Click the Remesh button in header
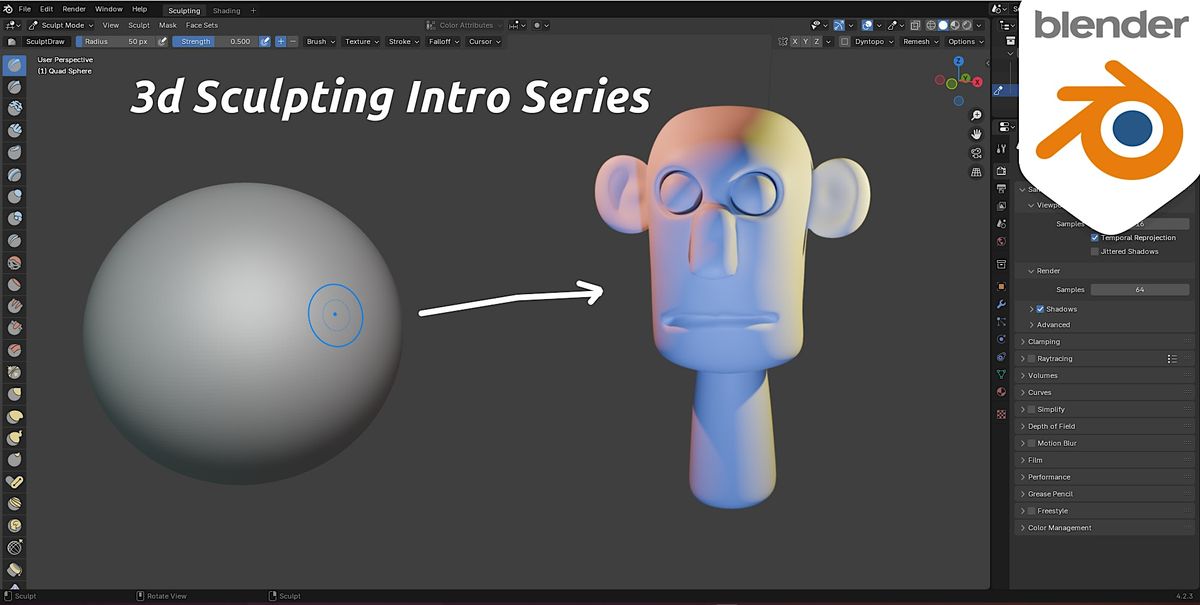Screen dimensions: 1200x605 [x=919, y=42]
